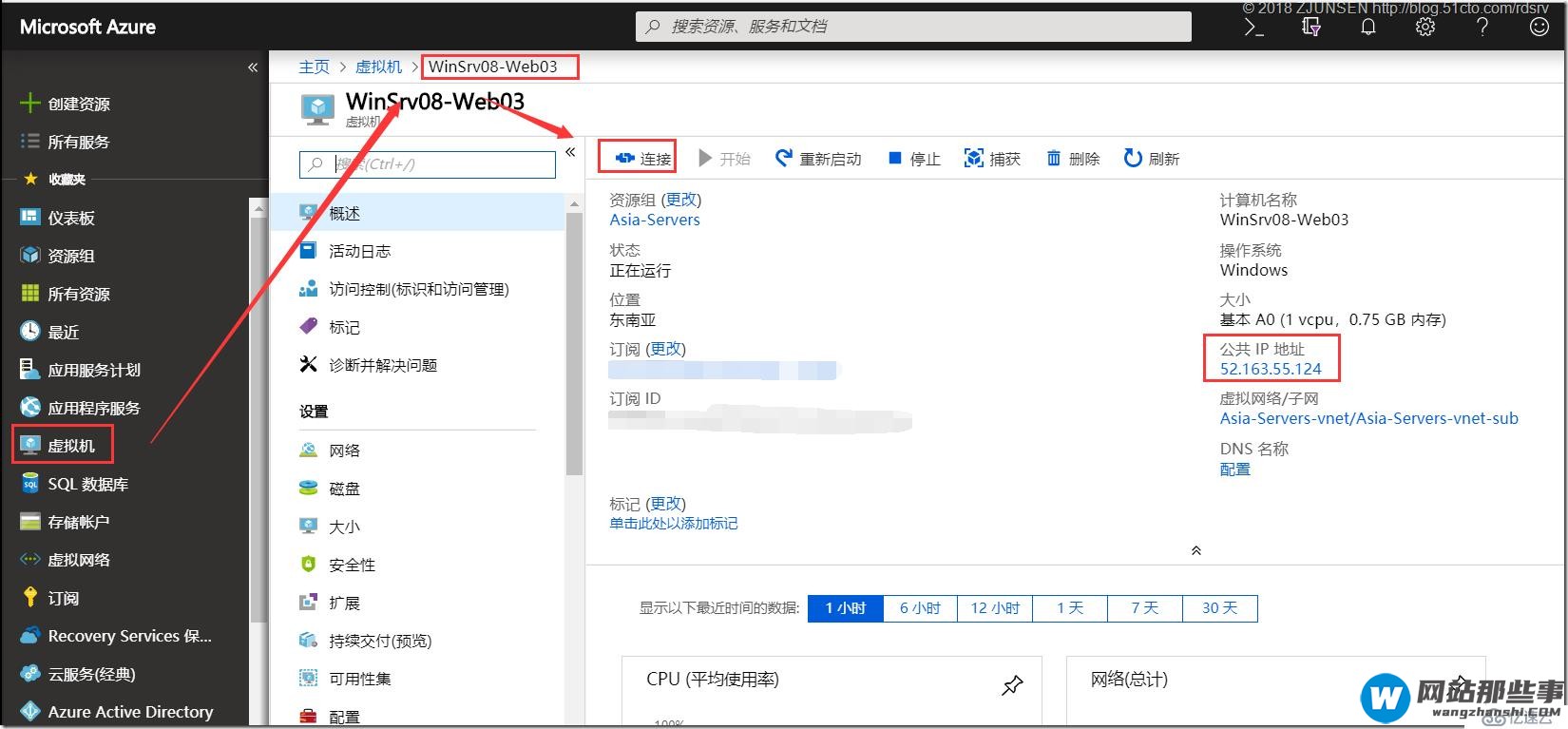Open the feedback smiley face
Screen dimensions: 1568x729
click(x=1539, y=28)
